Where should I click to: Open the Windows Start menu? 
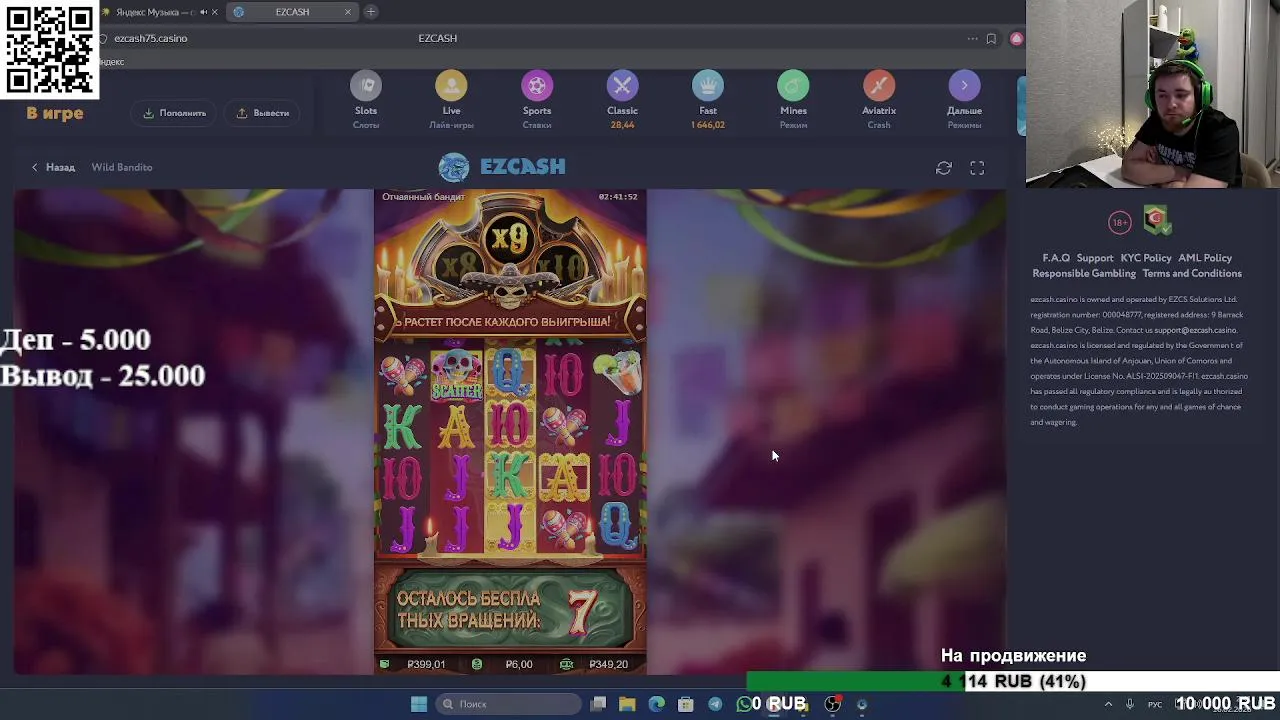click(419, 704)
